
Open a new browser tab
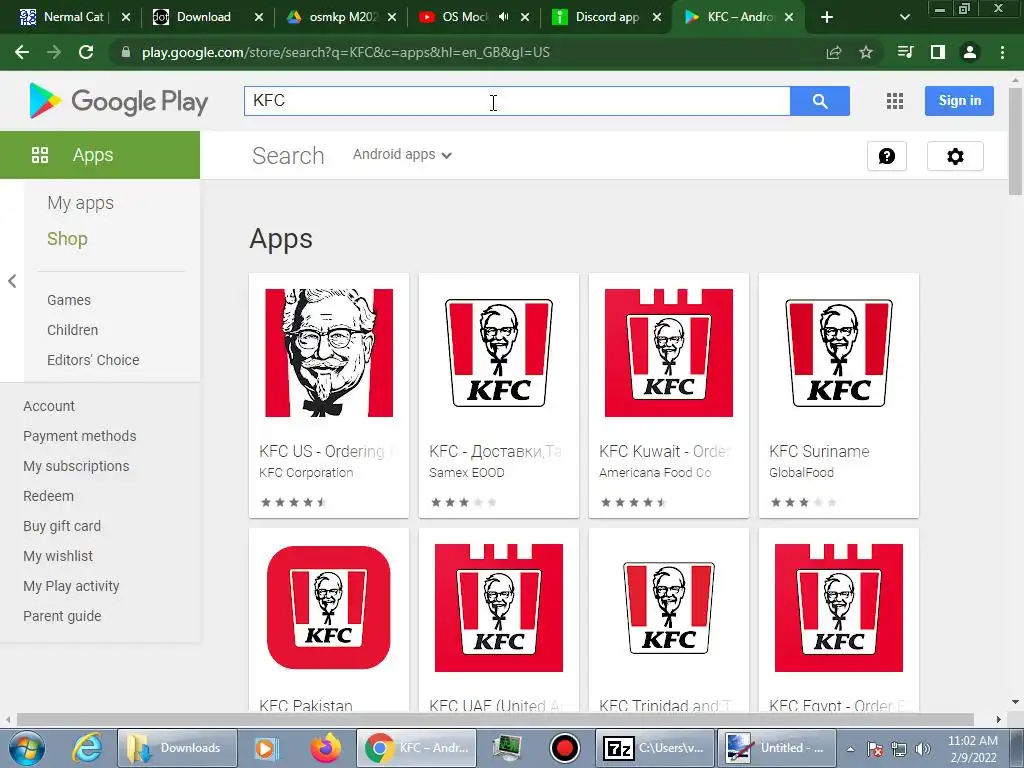[x=827, y=17]
